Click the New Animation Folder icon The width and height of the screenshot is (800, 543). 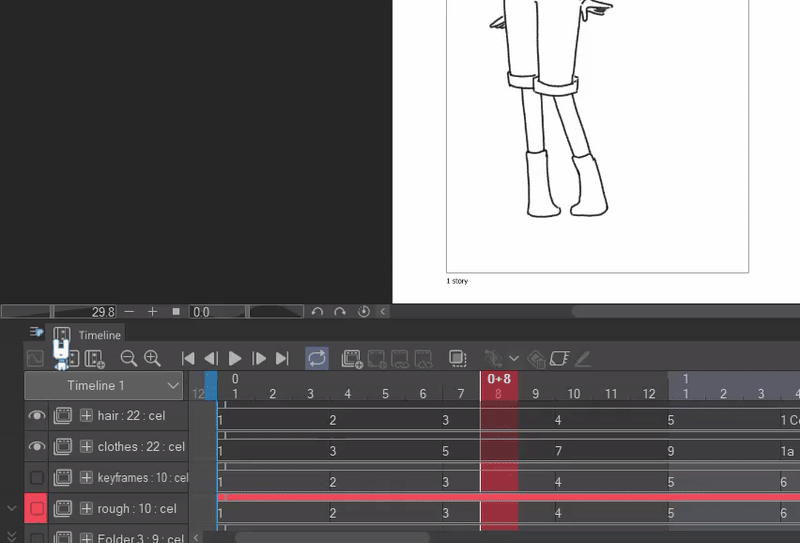tap(351, 358)
